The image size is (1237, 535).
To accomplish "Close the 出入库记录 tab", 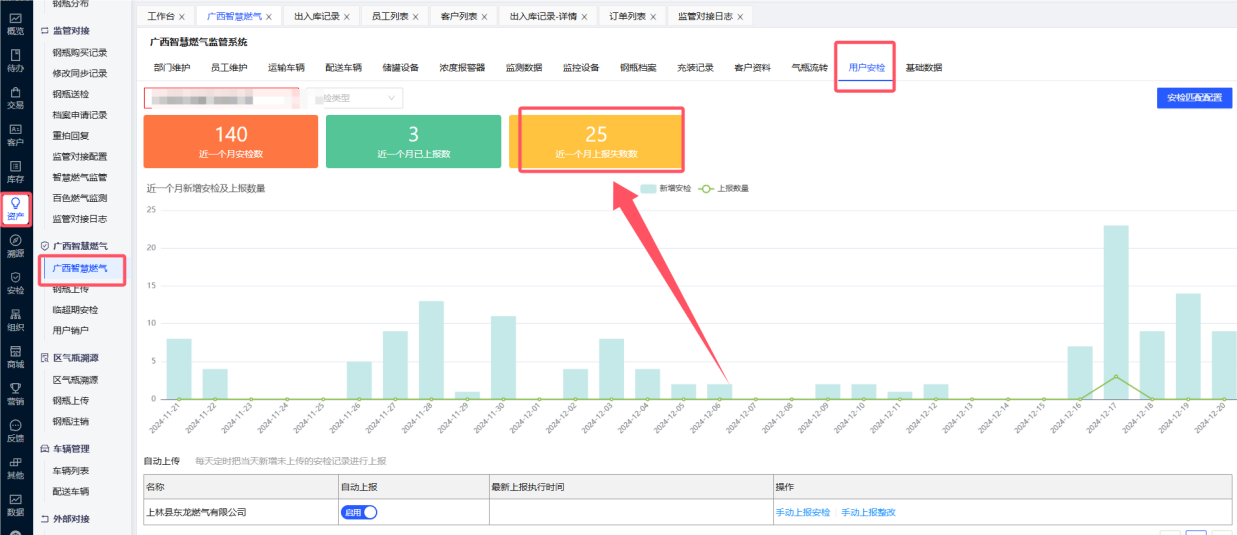I will (x=347, y=17).
